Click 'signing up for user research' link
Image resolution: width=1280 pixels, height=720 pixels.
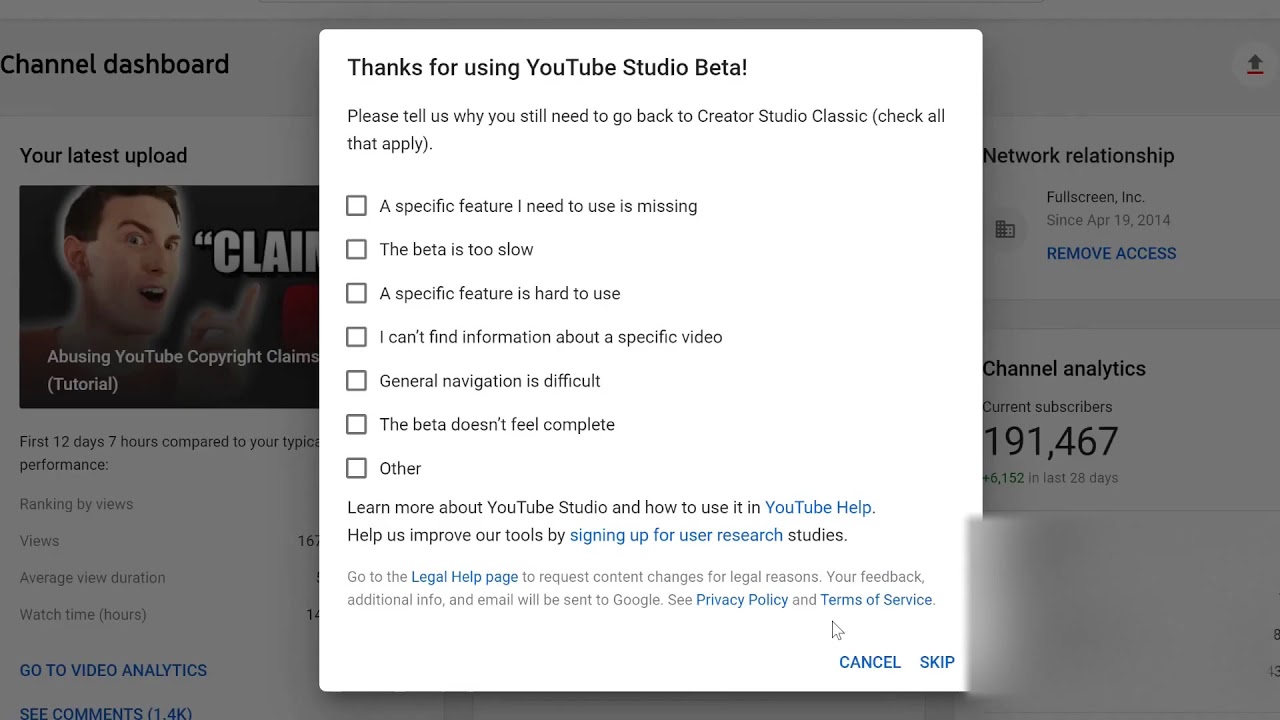[676, 535]
